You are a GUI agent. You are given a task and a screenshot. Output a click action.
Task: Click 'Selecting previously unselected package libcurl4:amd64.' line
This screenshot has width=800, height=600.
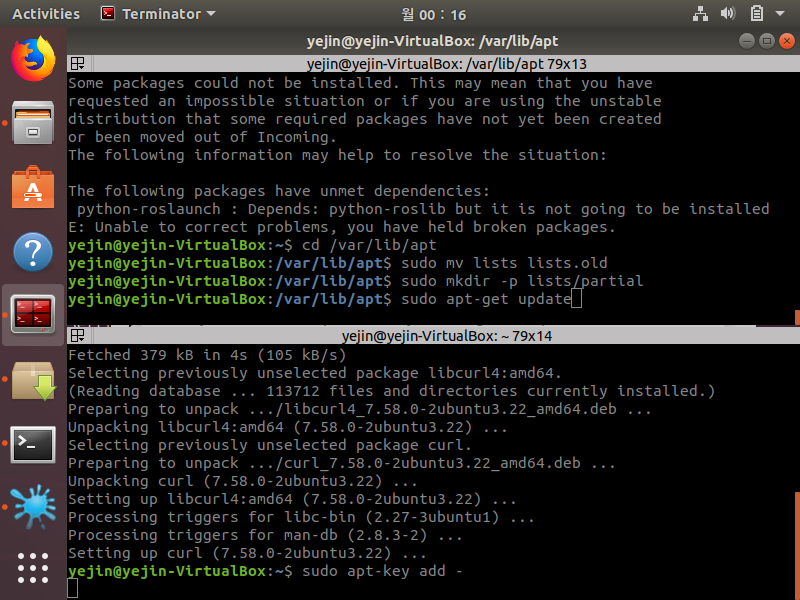[x=315, y=373]
